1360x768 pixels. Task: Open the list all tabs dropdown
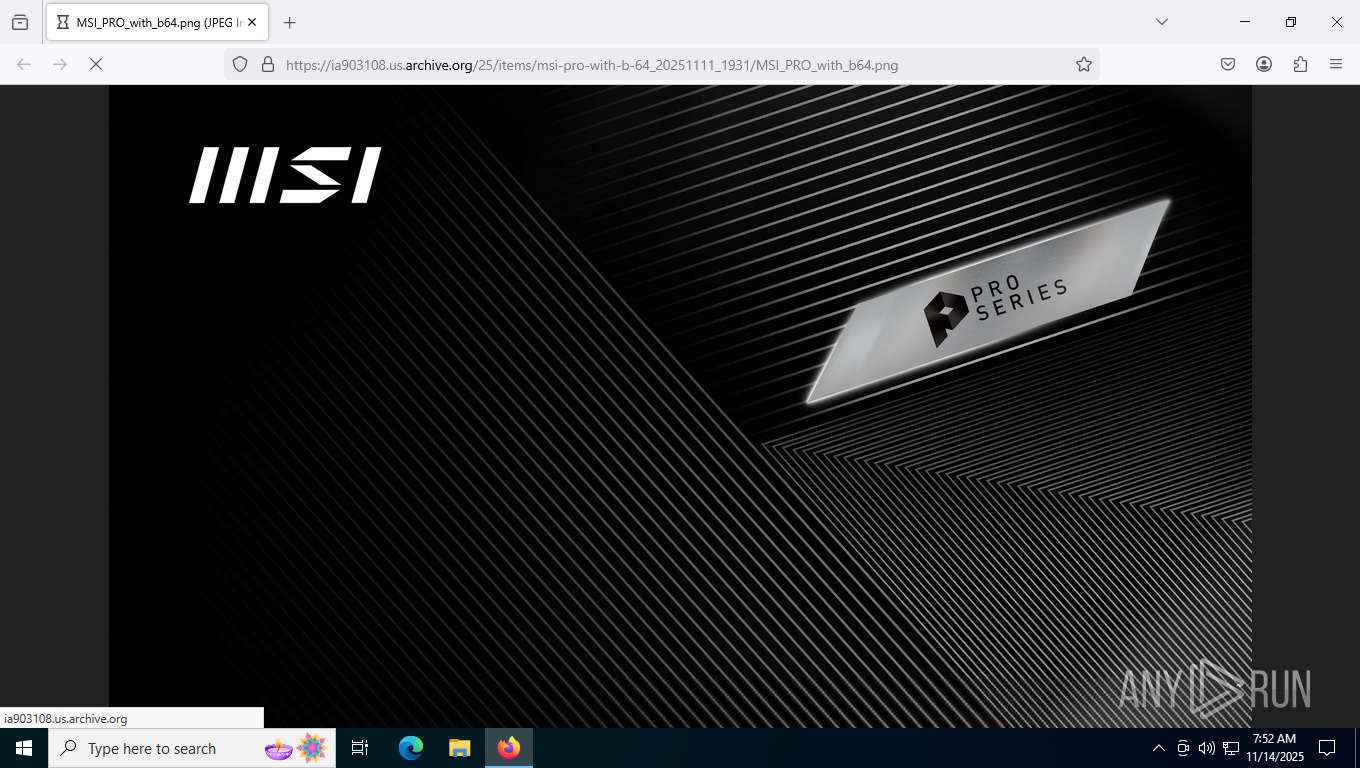1161,22
